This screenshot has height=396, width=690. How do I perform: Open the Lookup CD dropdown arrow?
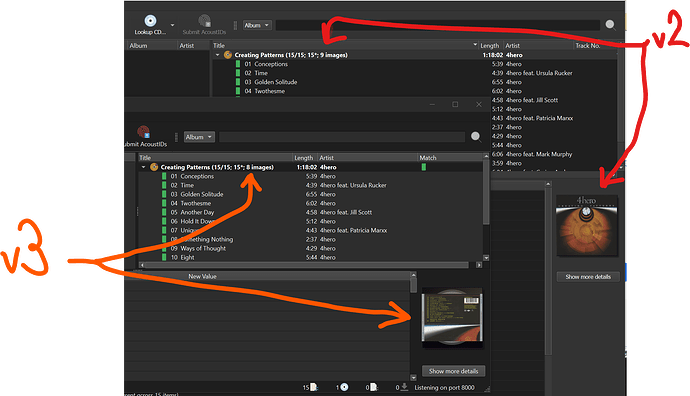coord(172,26)
